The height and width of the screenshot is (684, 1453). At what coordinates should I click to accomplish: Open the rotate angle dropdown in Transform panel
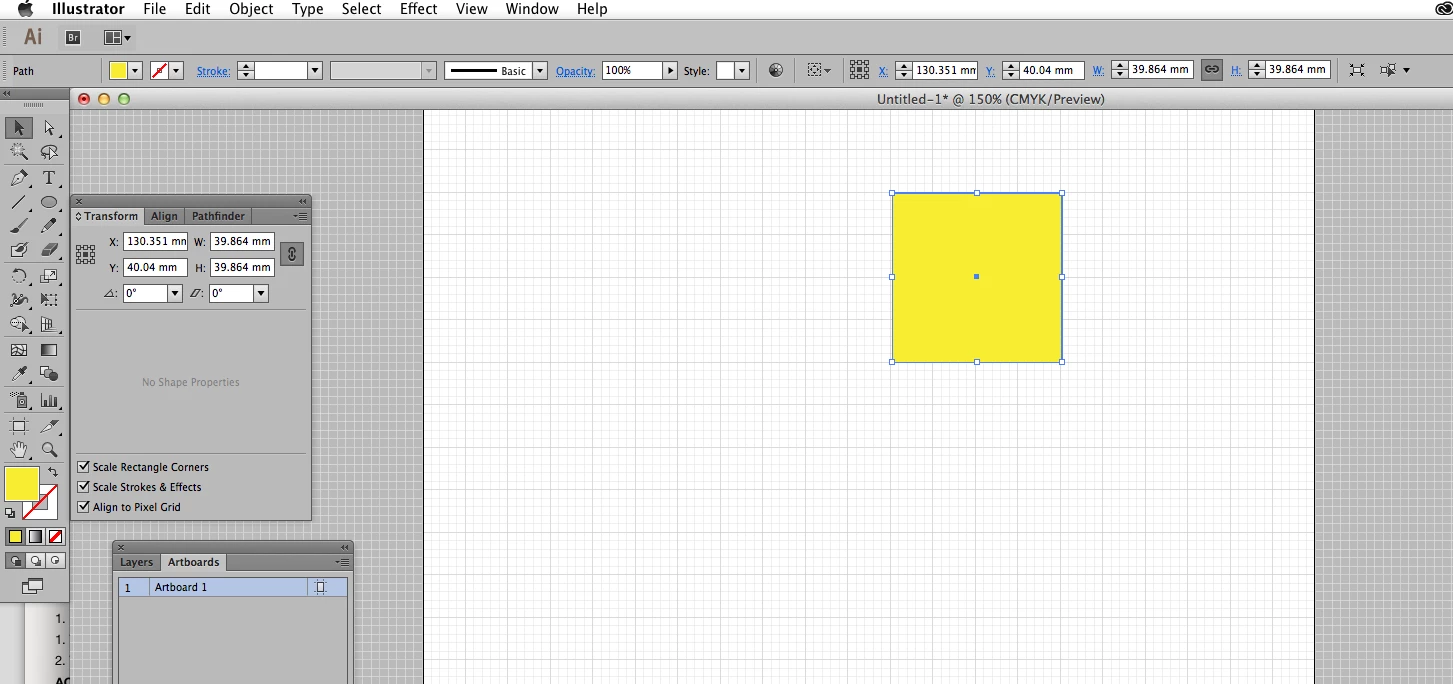pos(175,293)
